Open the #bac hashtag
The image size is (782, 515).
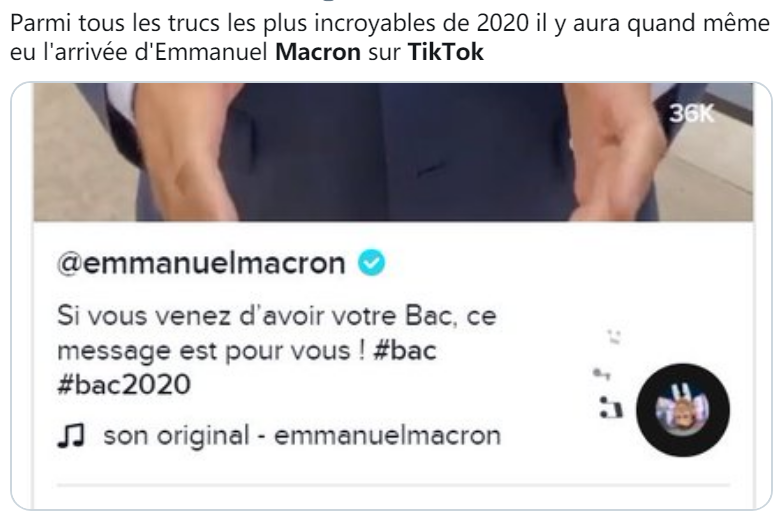tap(404, 350)
